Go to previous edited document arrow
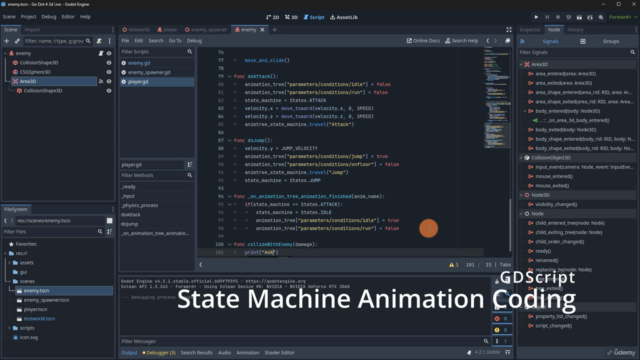 (x=487, y=40)
